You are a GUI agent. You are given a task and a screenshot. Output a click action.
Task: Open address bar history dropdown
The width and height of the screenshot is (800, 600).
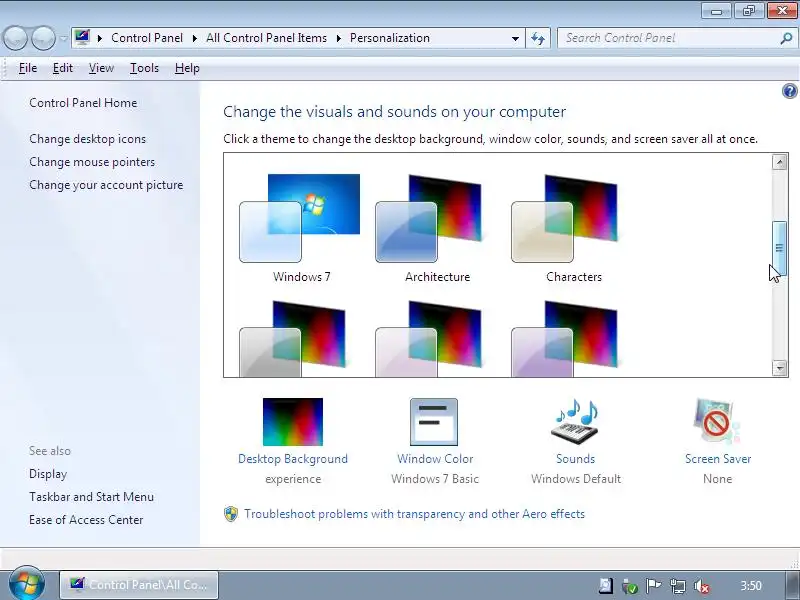click(x=515, y=38)
